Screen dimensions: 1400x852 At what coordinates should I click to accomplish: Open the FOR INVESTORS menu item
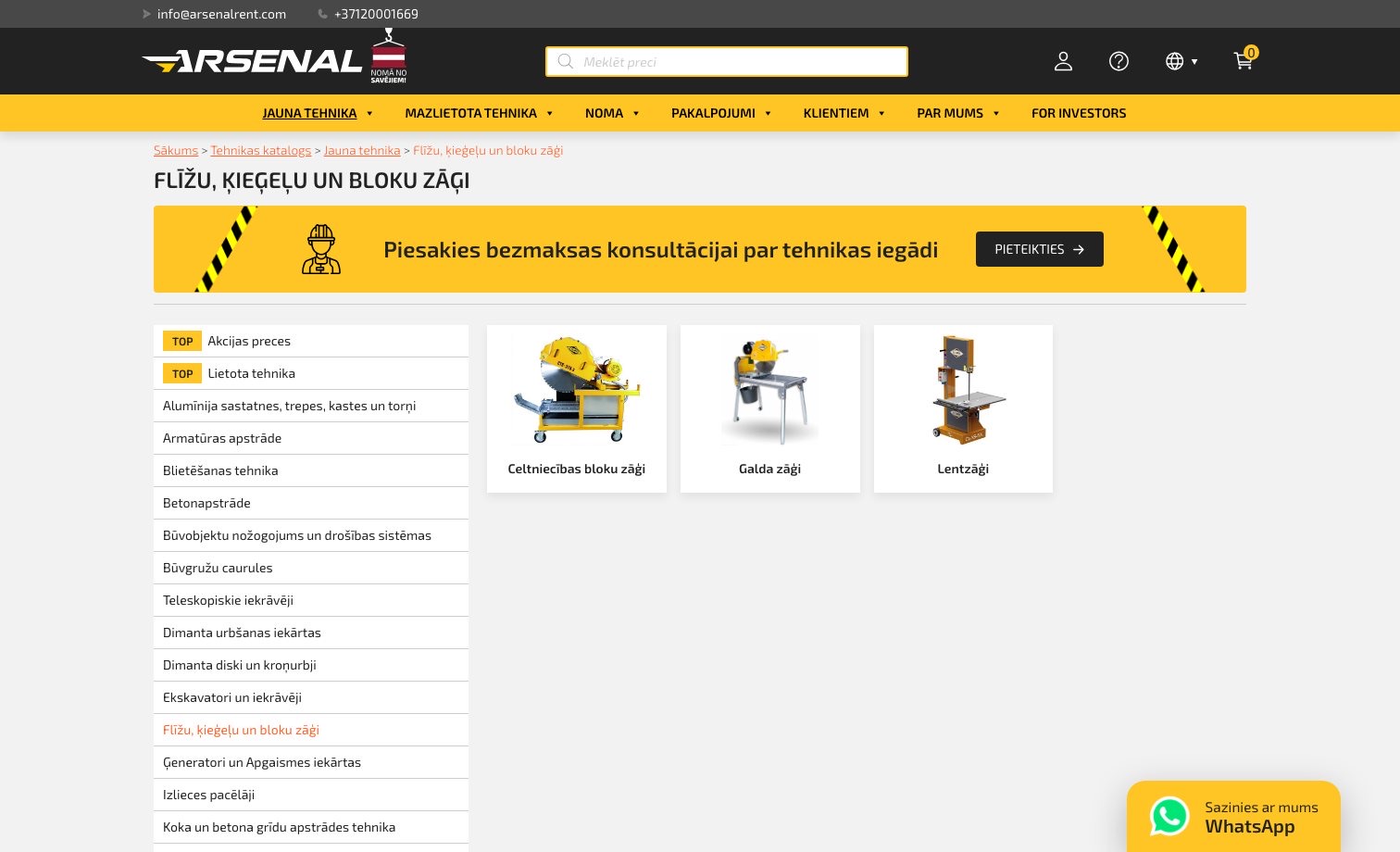pos(1079,112)
